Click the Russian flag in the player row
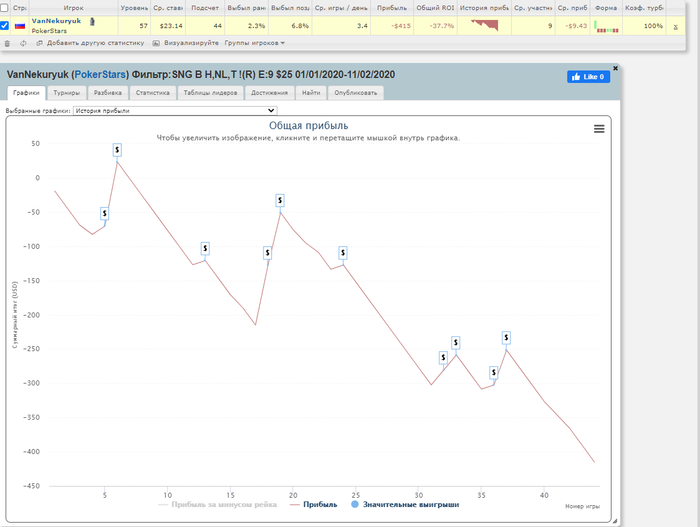Viewport: 700px width, 527px height. coord(20,26)
